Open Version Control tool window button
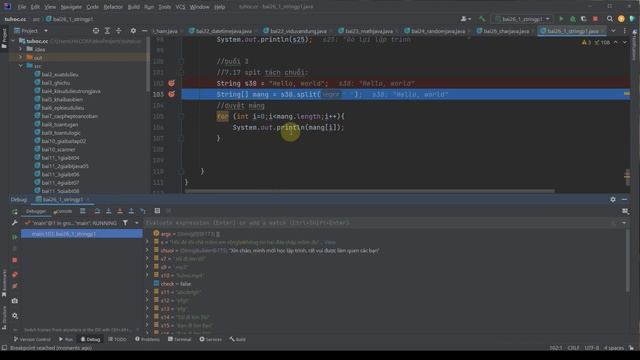This screenshot has height=360, width=640. pos(32,339)
